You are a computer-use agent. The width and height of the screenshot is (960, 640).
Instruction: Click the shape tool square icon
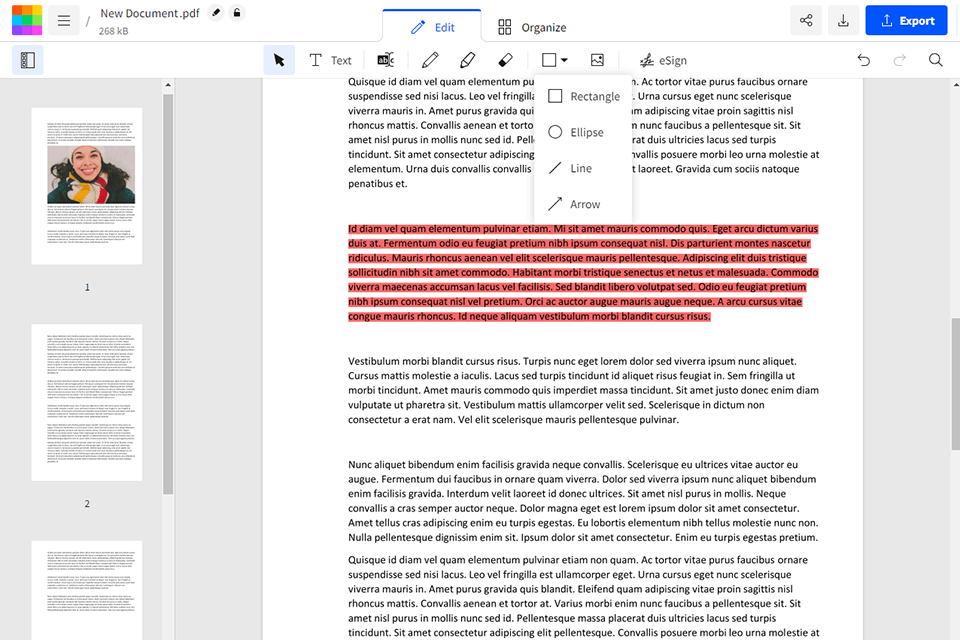click(x=549, y=60)
